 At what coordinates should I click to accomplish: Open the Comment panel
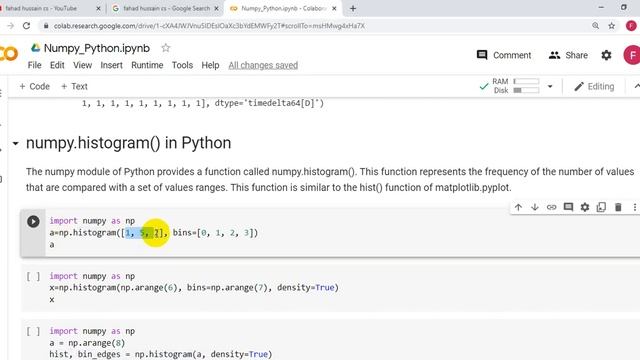coord(504,55)
